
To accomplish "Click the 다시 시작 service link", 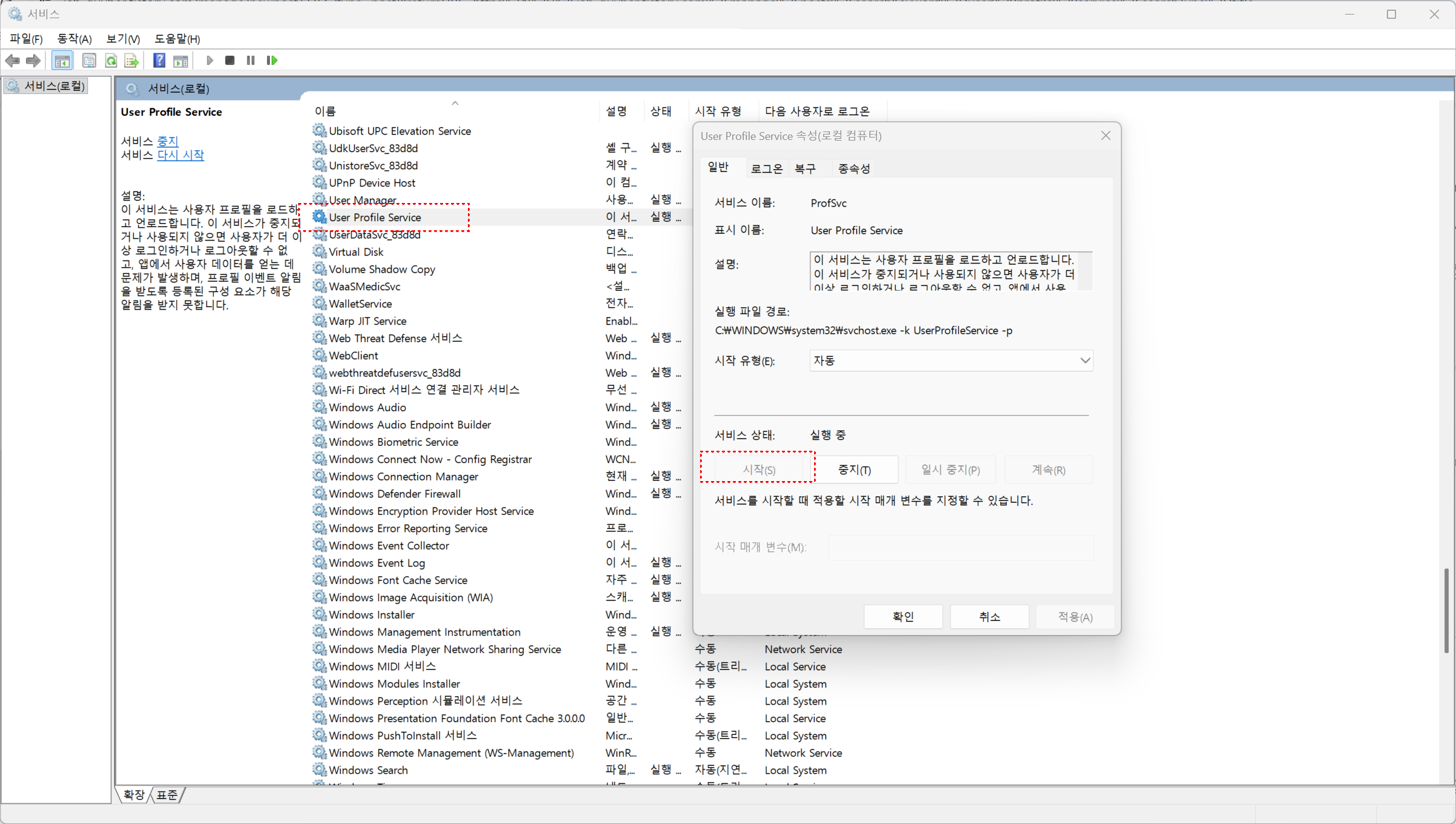I will [x=181, y=155].
